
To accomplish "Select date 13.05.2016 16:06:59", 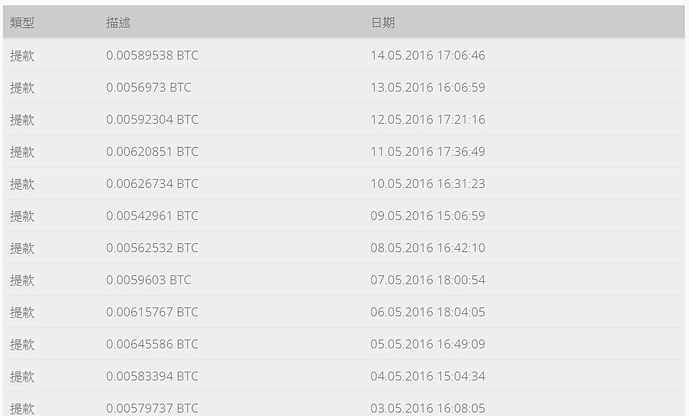I will [428, 87].
